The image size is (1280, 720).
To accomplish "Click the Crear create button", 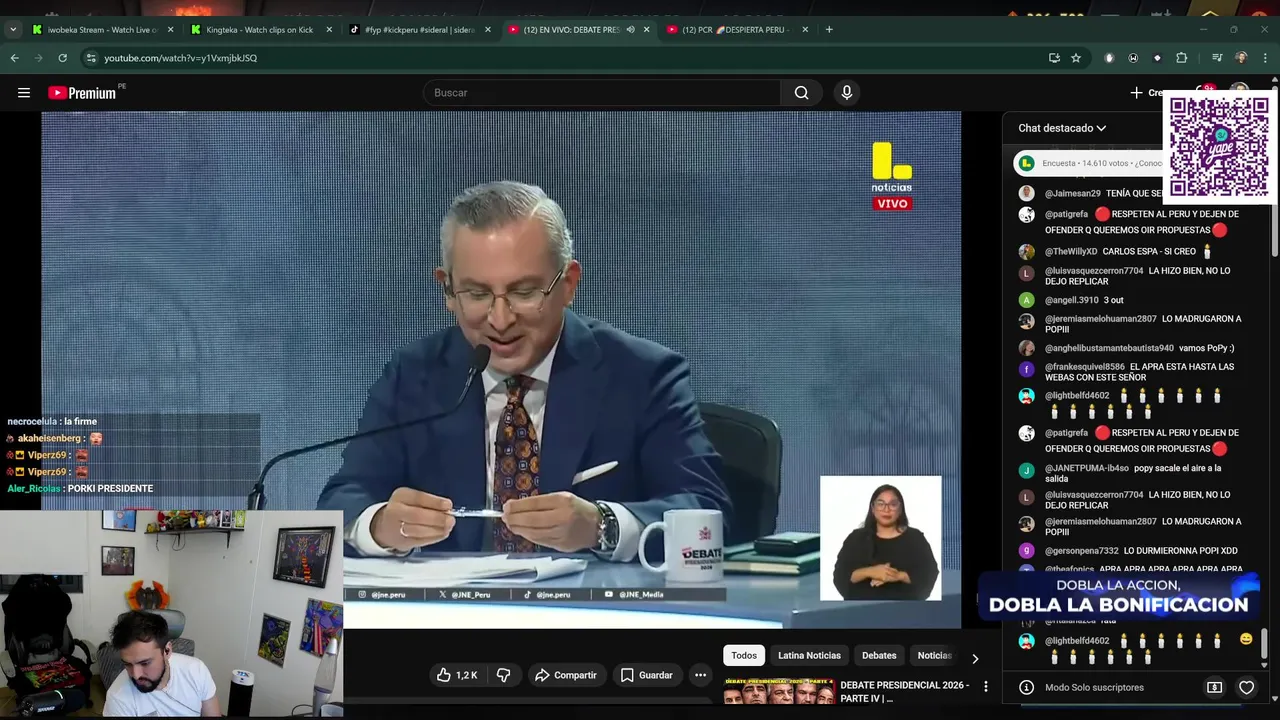I will tap(1146, 93).
